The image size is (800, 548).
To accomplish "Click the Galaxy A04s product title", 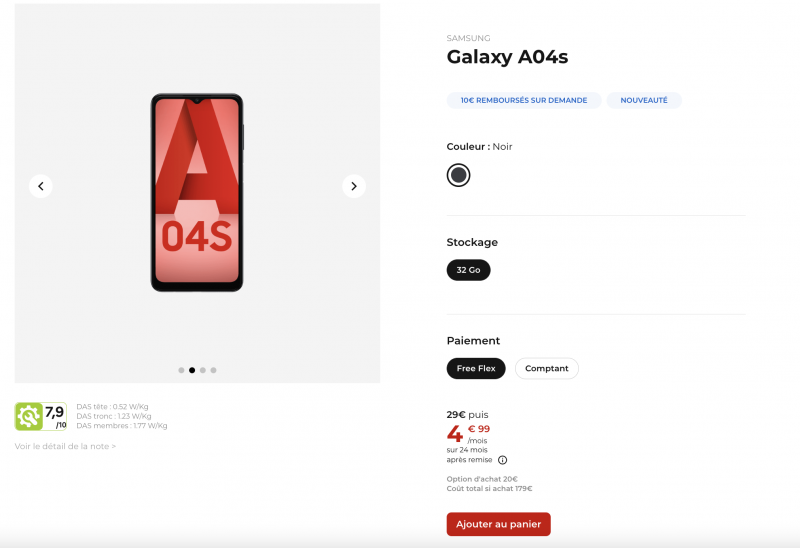I will tap(507, 57).
